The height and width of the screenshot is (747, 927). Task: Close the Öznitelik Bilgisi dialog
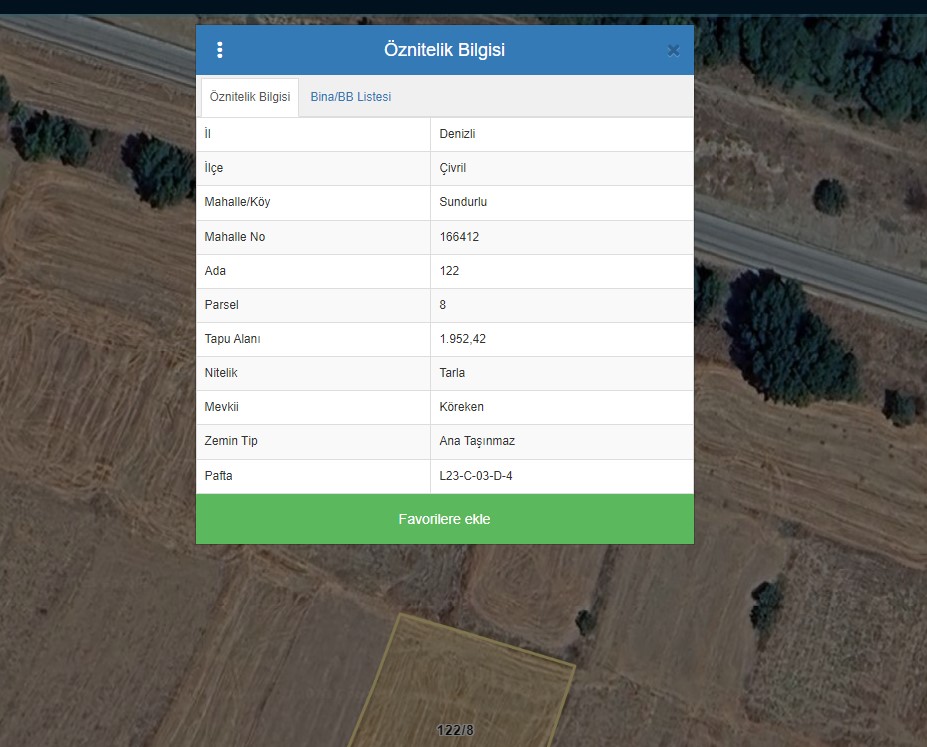pos(673,51)
